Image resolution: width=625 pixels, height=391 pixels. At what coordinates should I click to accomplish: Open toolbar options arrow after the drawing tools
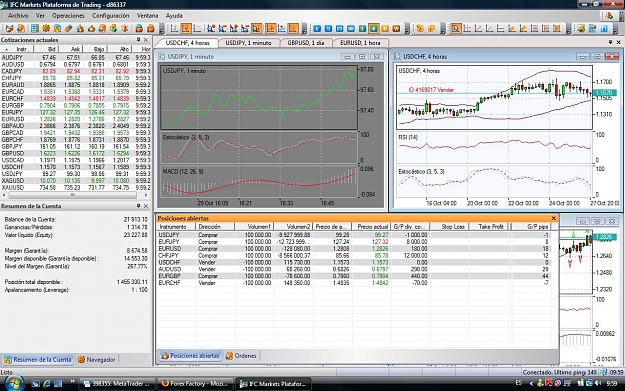568,29
